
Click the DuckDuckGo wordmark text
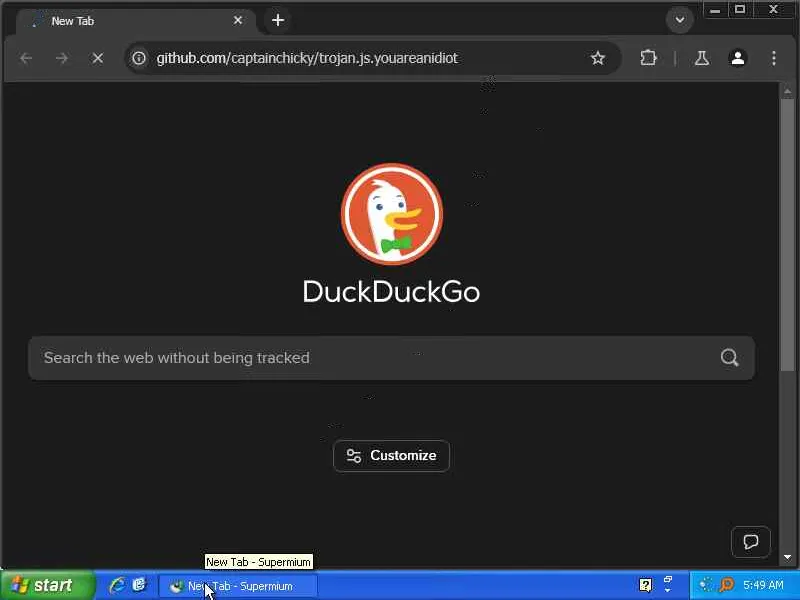(x=391, y=292)
